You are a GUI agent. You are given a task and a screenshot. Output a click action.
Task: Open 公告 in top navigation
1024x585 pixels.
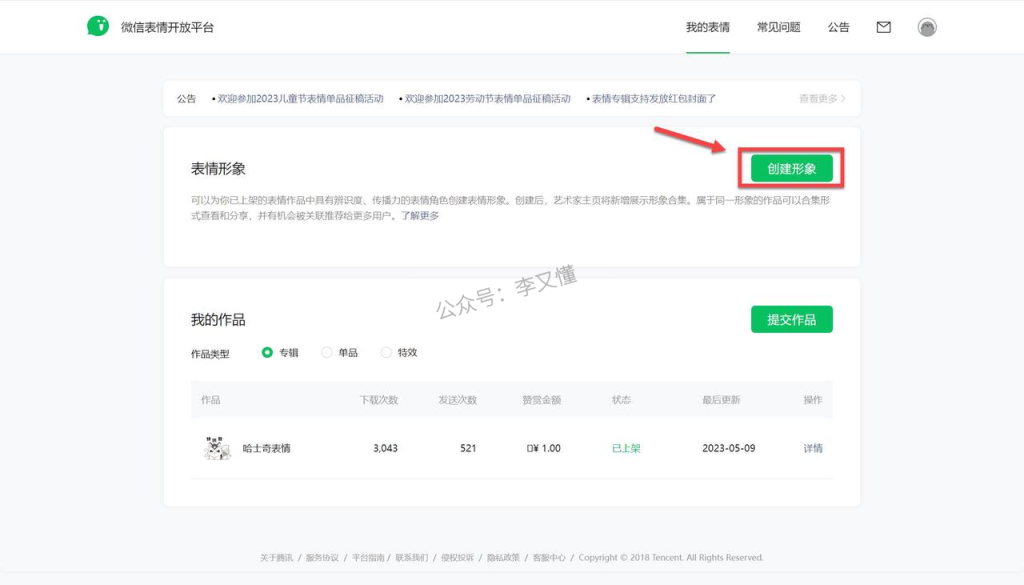click(838, 27)
